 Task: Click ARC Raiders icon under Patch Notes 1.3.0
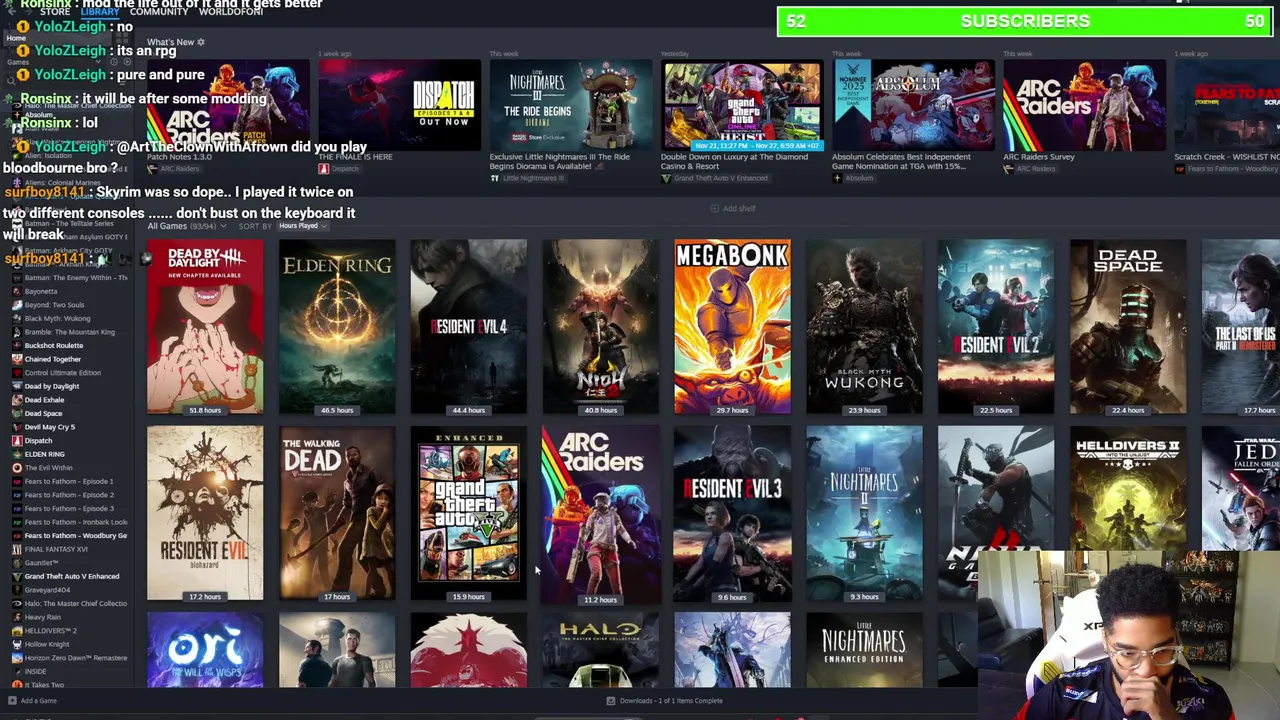(x=152, y=169)
